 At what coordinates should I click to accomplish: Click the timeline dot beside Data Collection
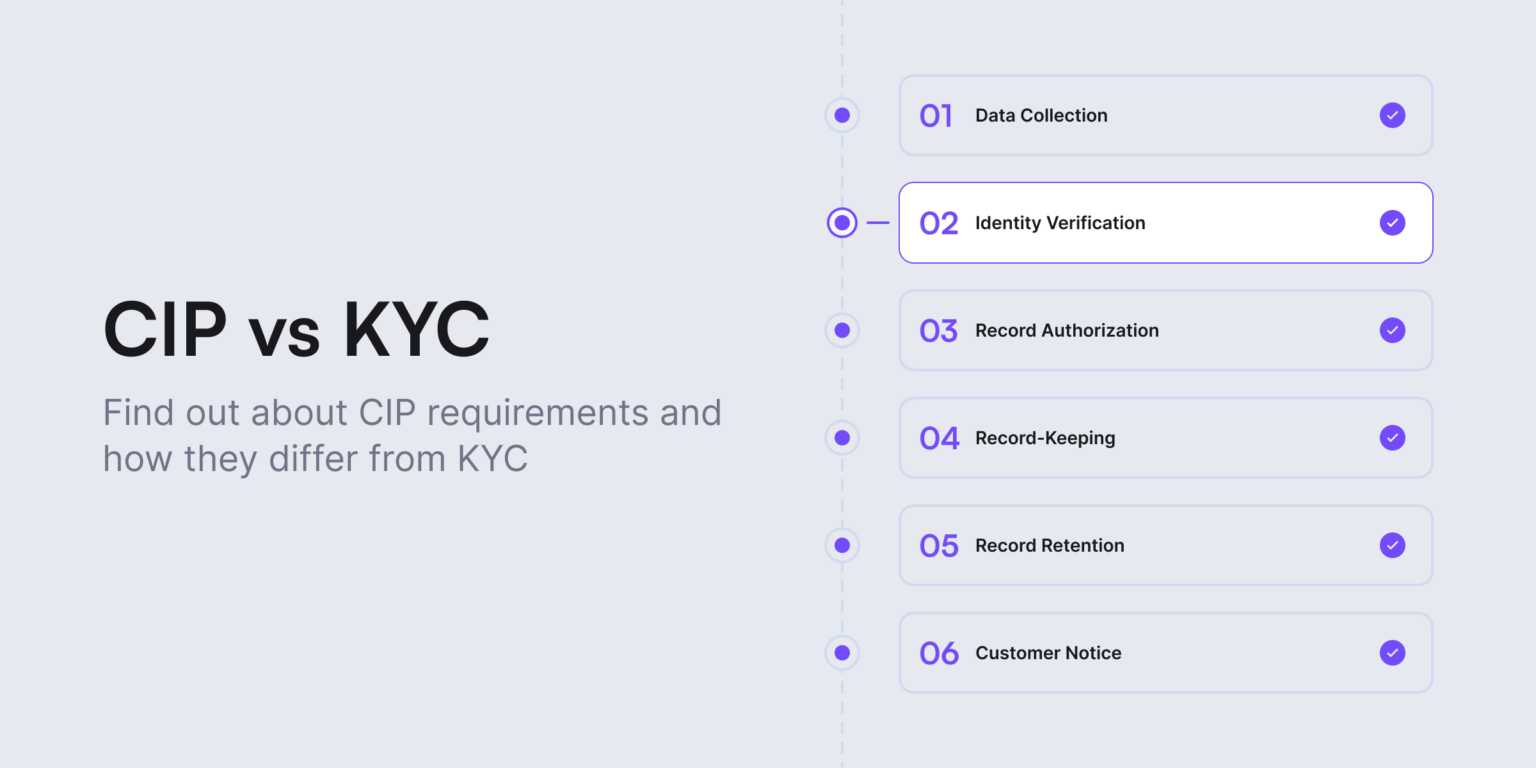(841, 115)
